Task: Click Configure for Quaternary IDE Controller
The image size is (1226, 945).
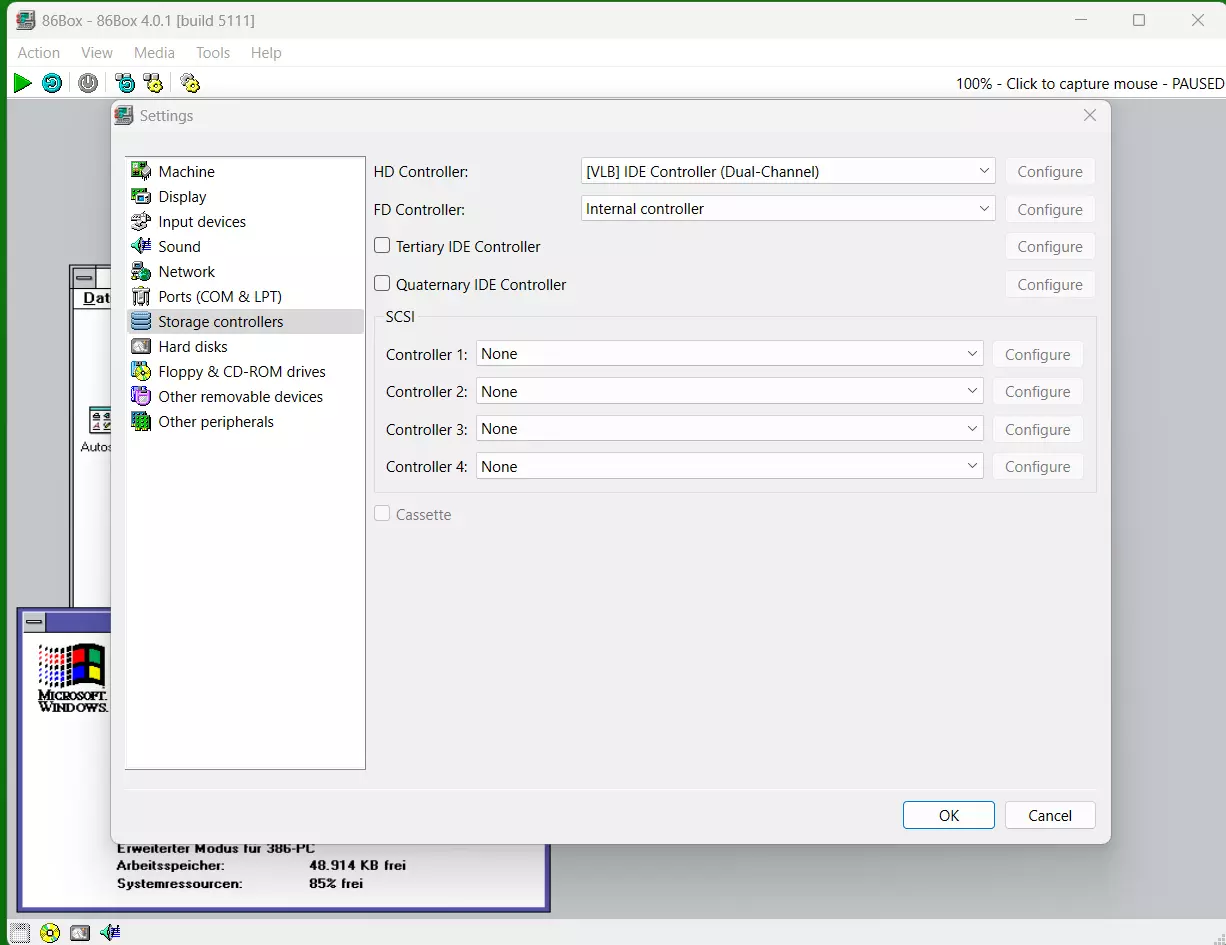Action: (1050, 284)
